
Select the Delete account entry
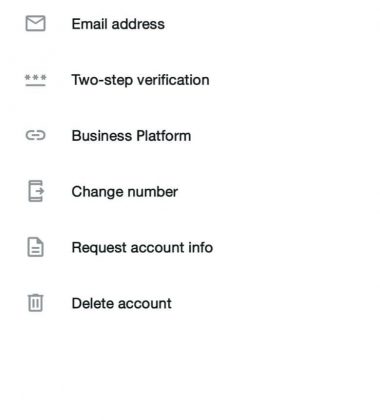pos(190,303)
